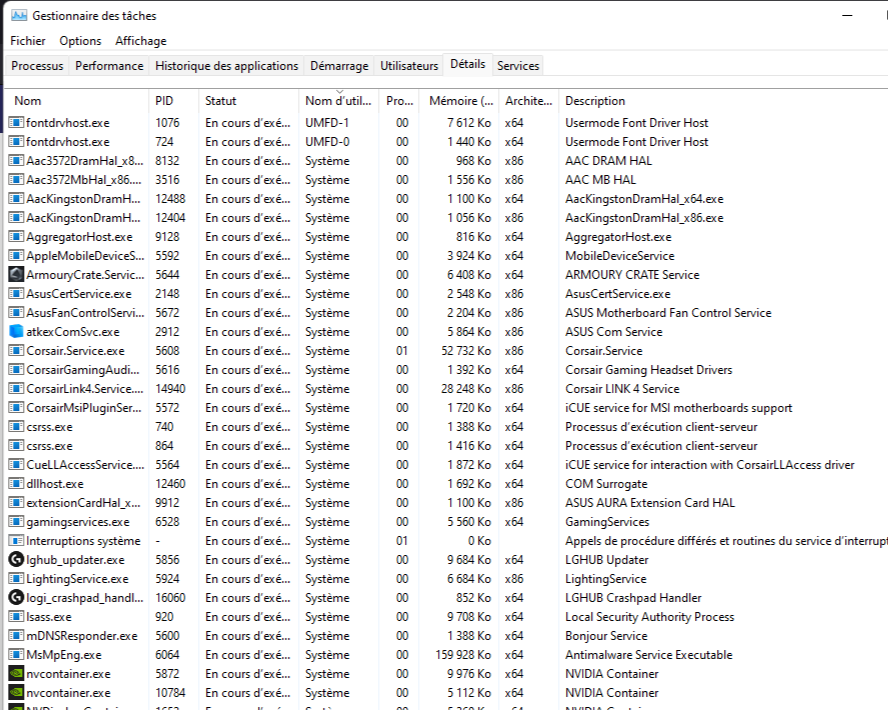Open the Affichage menu
The height and width of the screenshot is (710, 888).
[141, 41]
